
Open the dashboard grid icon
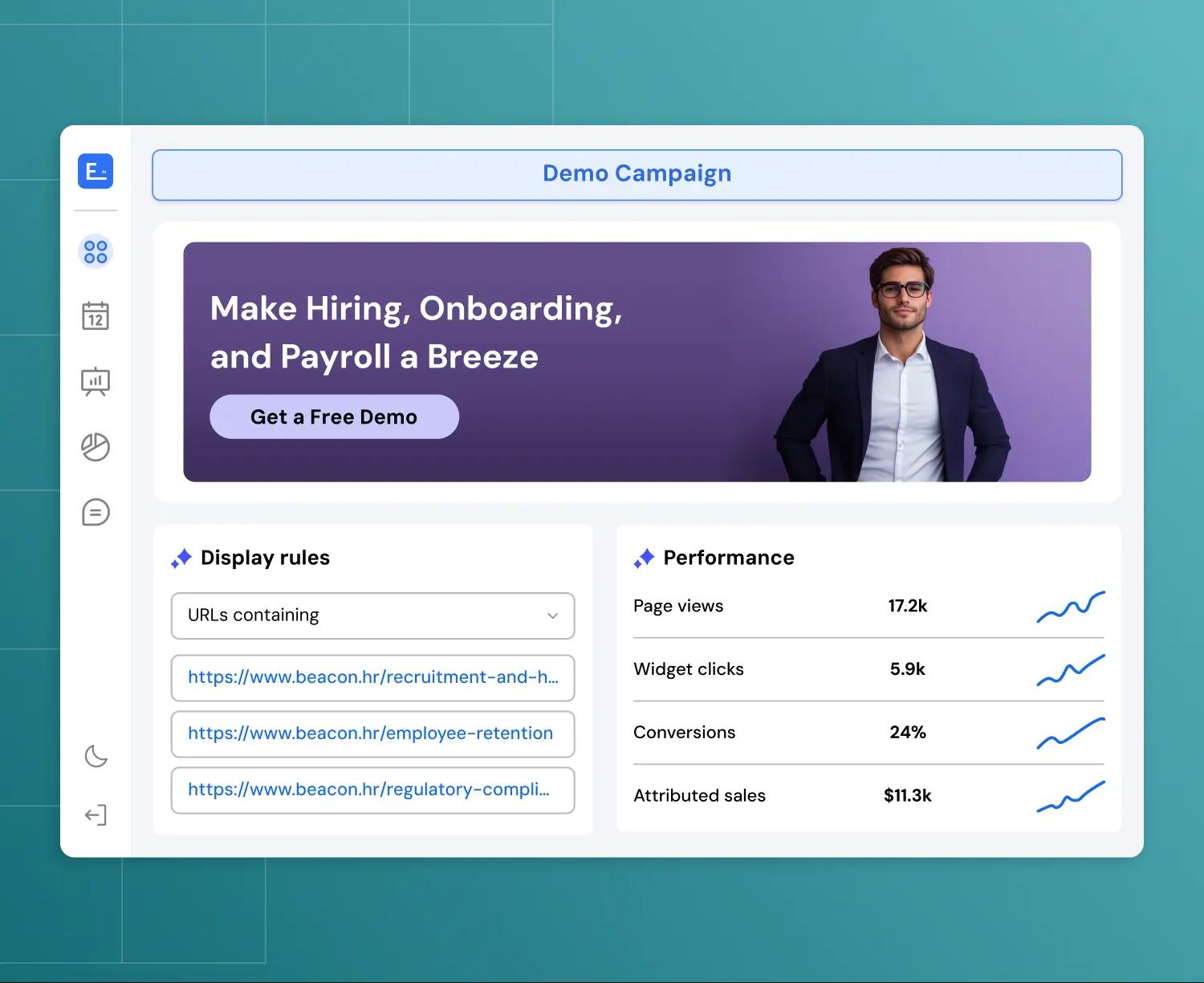tap(96, 252)
